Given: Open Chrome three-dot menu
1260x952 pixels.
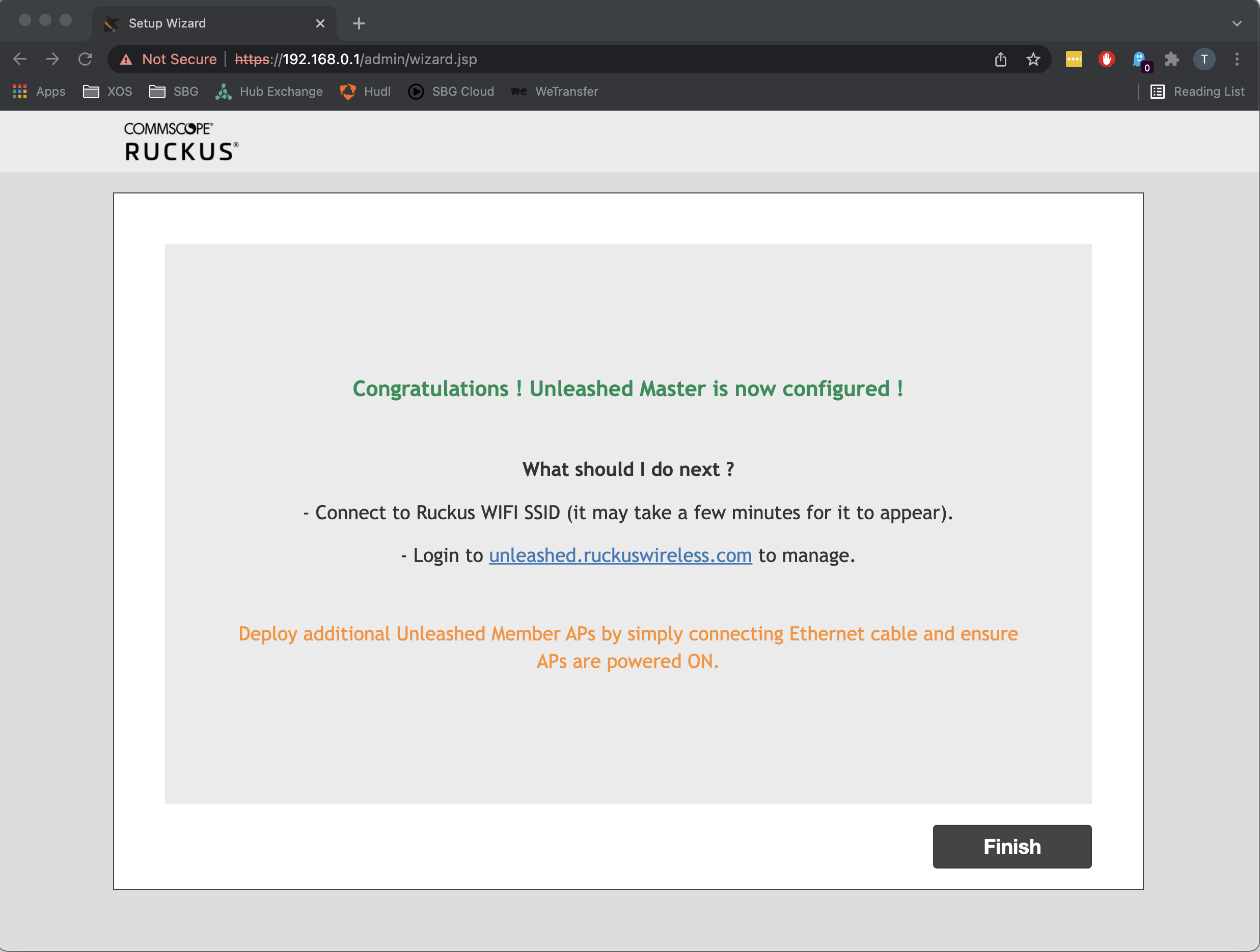Looking at the screenshot, I should pos(1237,59).
